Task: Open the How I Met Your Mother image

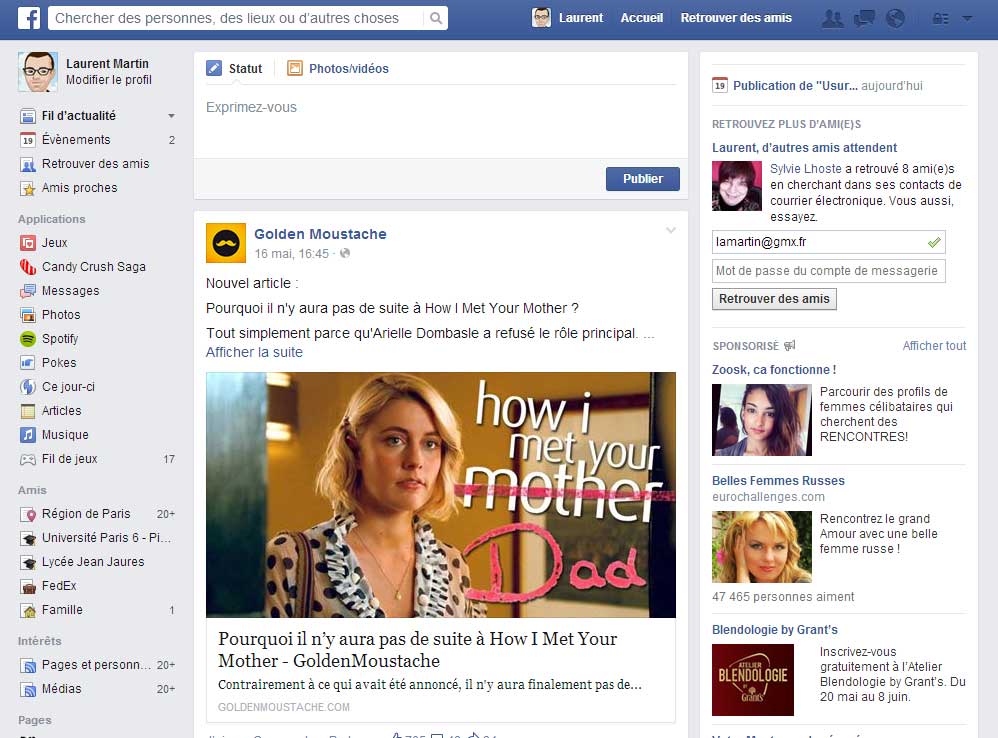Action: tap(440, 495)
